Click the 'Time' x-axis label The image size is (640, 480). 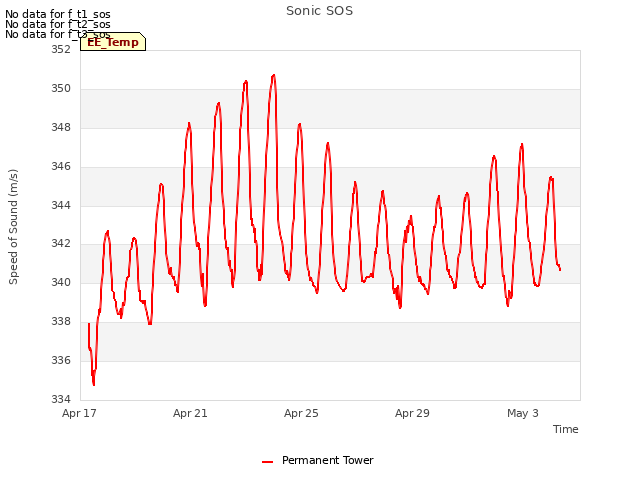click(565, 429)
